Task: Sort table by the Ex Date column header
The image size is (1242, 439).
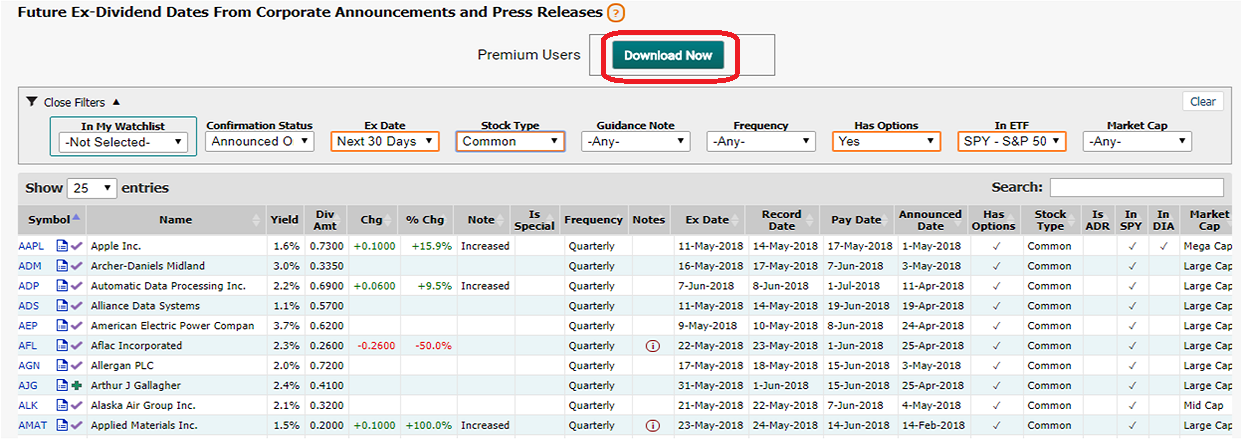Action: (707, 220)
